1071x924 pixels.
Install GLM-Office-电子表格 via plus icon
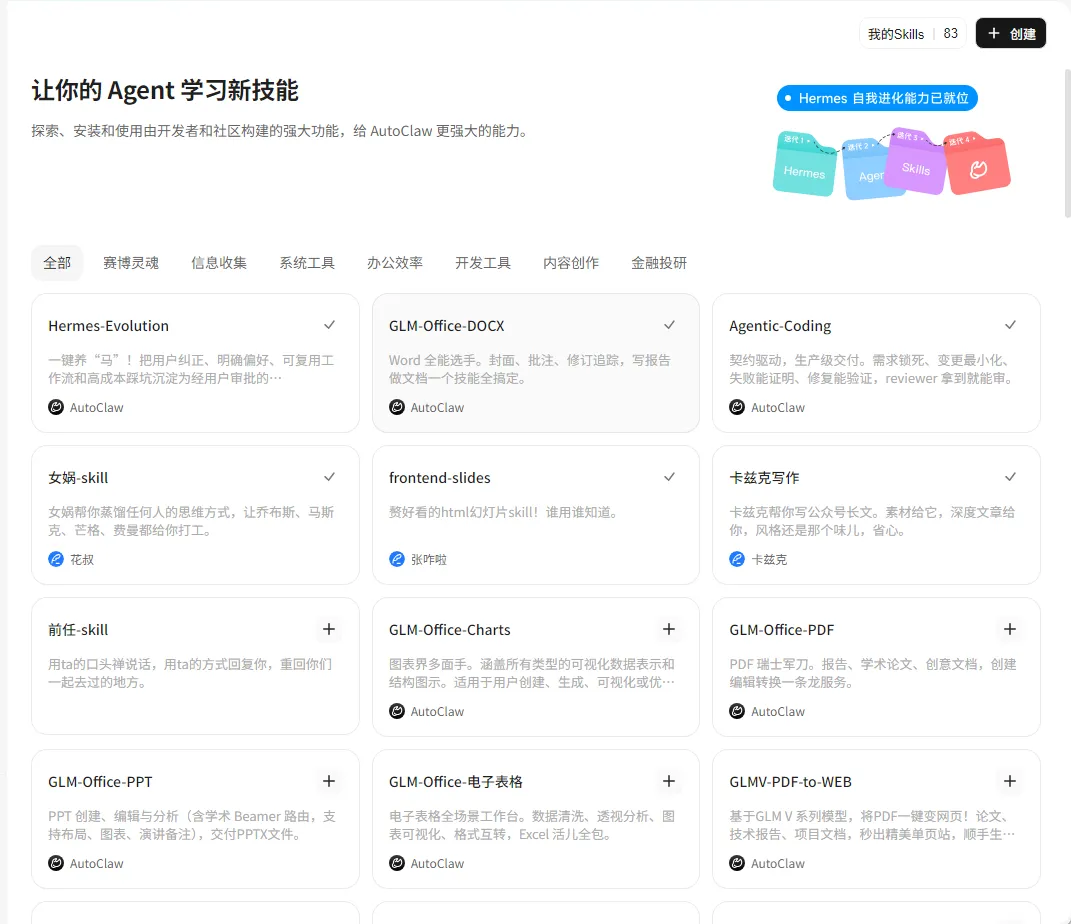(669, 781)
